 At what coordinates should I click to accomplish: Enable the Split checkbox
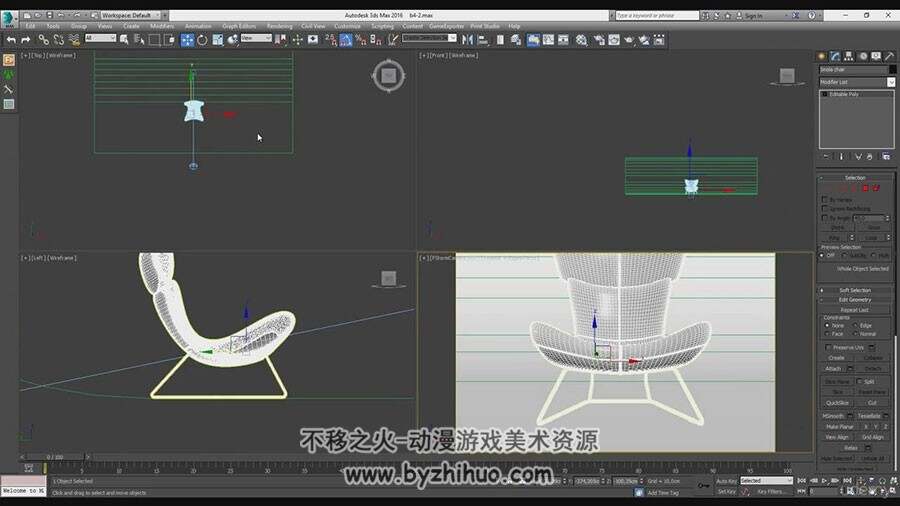click(x=859, y=381)
